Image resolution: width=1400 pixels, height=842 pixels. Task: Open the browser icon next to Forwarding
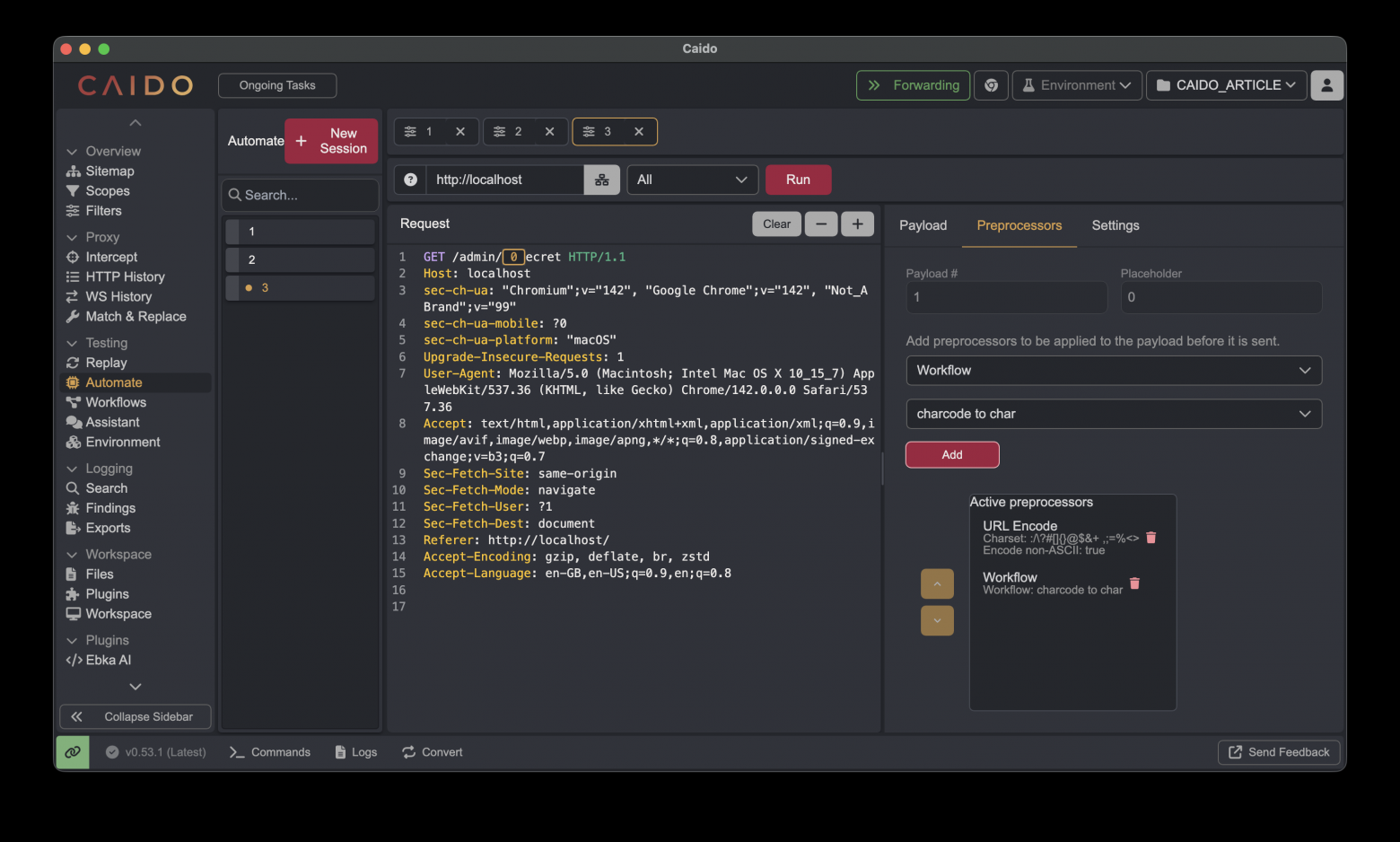991,85
